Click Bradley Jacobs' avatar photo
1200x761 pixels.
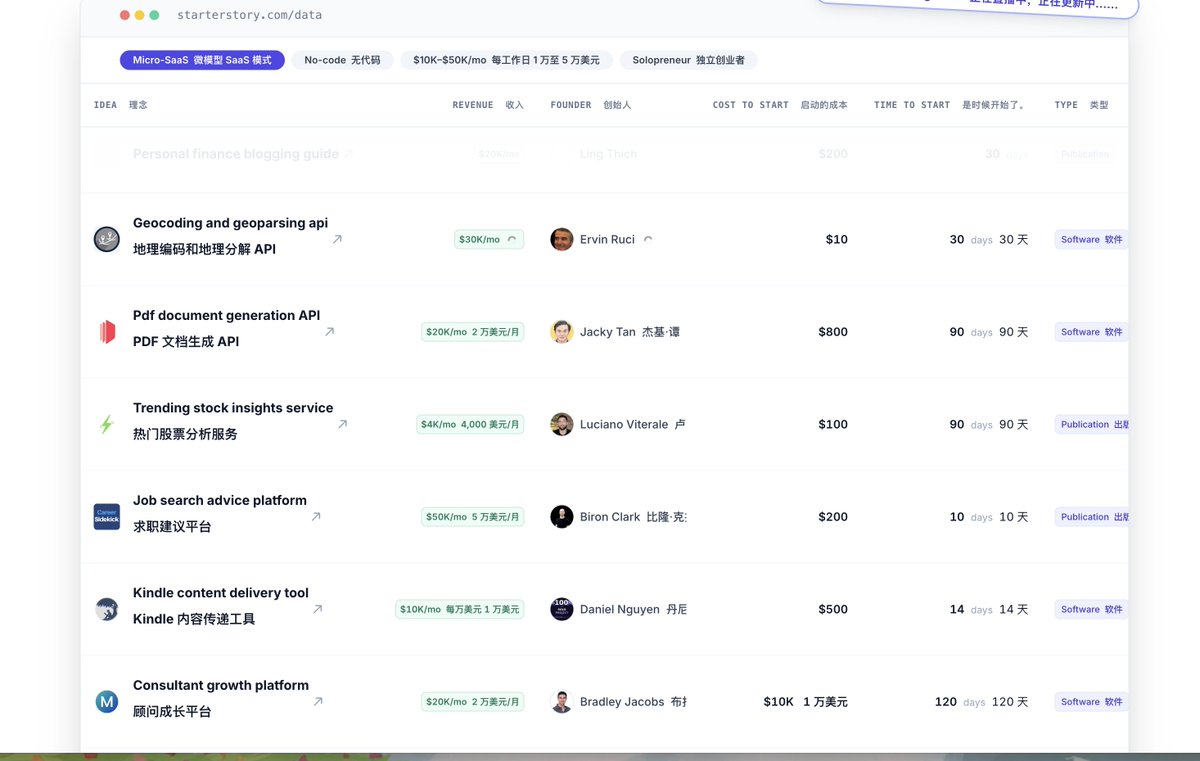(562, 702)
